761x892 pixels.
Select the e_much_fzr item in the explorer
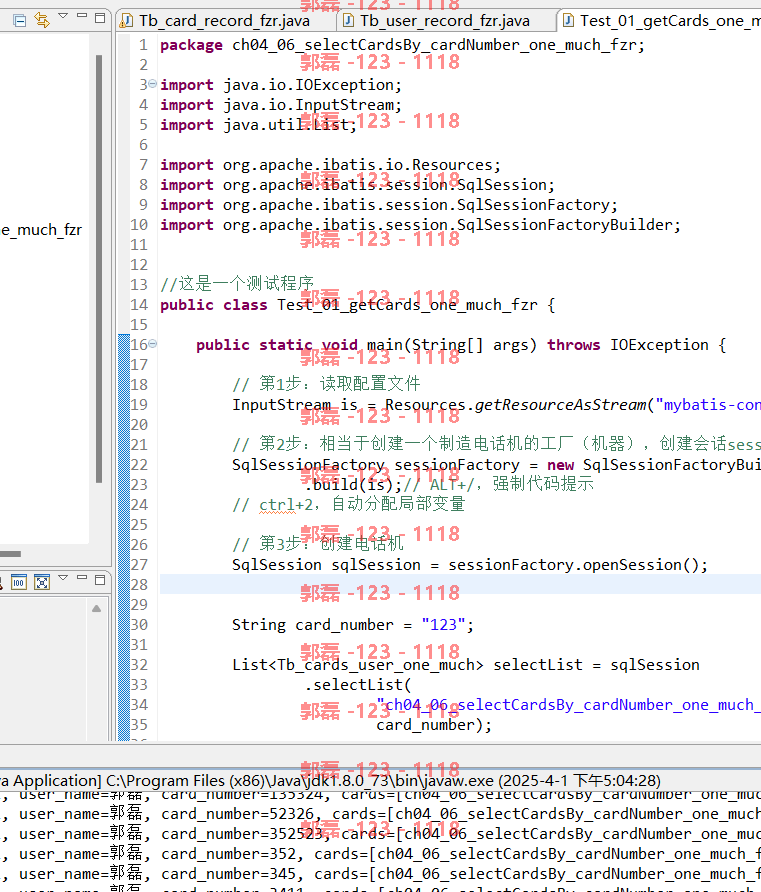coord(41,230)
